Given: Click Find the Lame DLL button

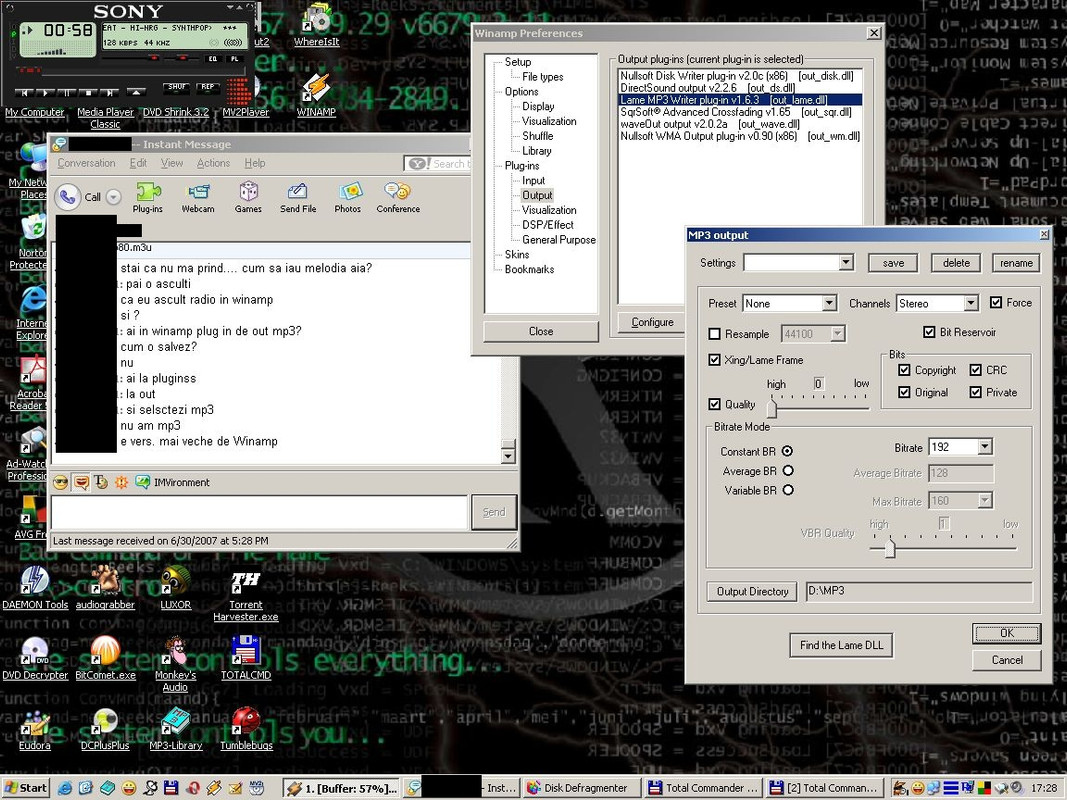Looking at the screenshot, I should (841, 645).
